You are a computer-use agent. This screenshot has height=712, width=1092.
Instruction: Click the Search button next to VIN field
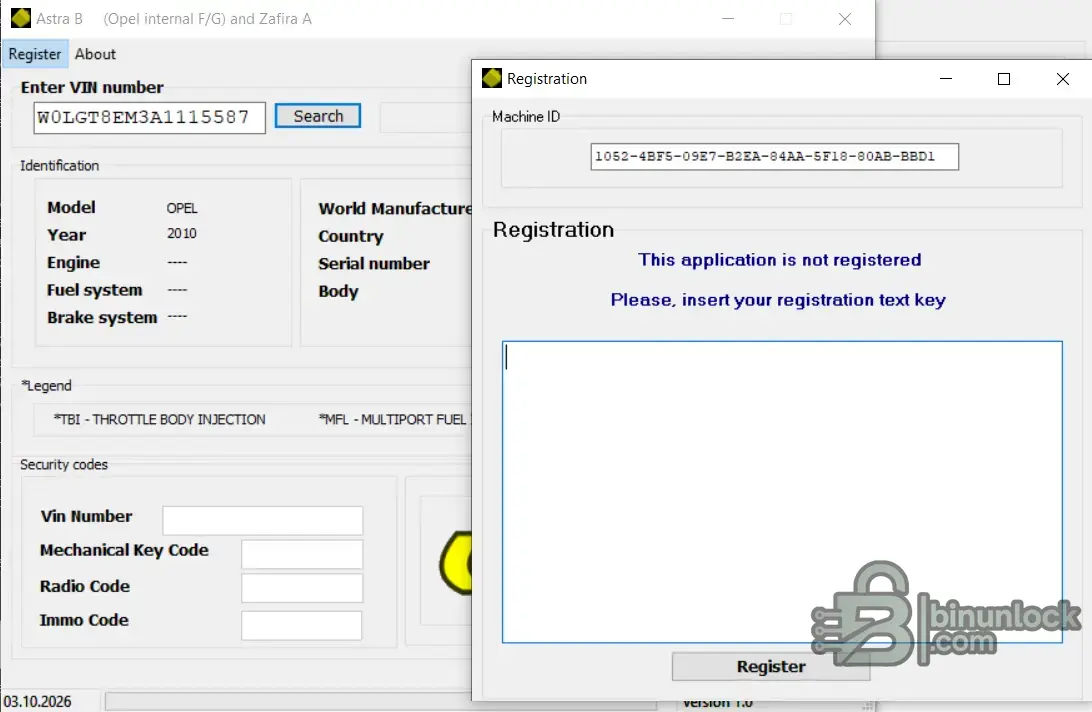tap(318, 116)
